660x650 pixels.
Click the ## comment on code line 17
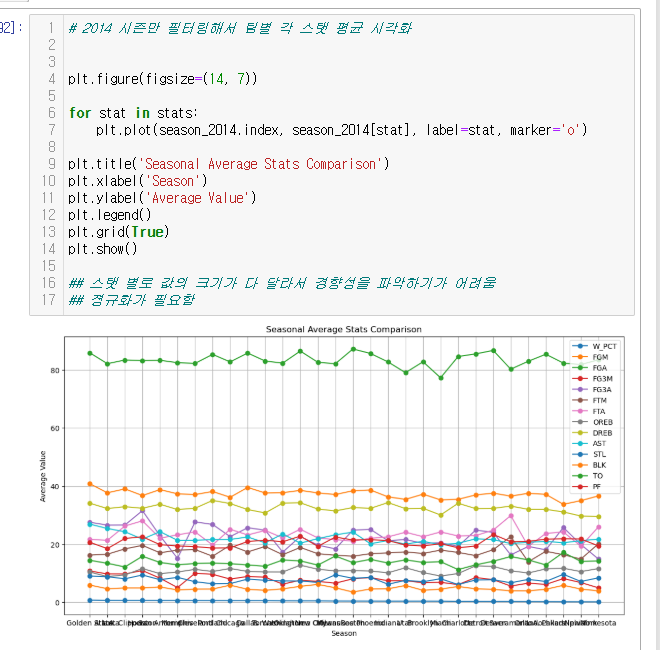pyautogui.click(x=131, y=300)
